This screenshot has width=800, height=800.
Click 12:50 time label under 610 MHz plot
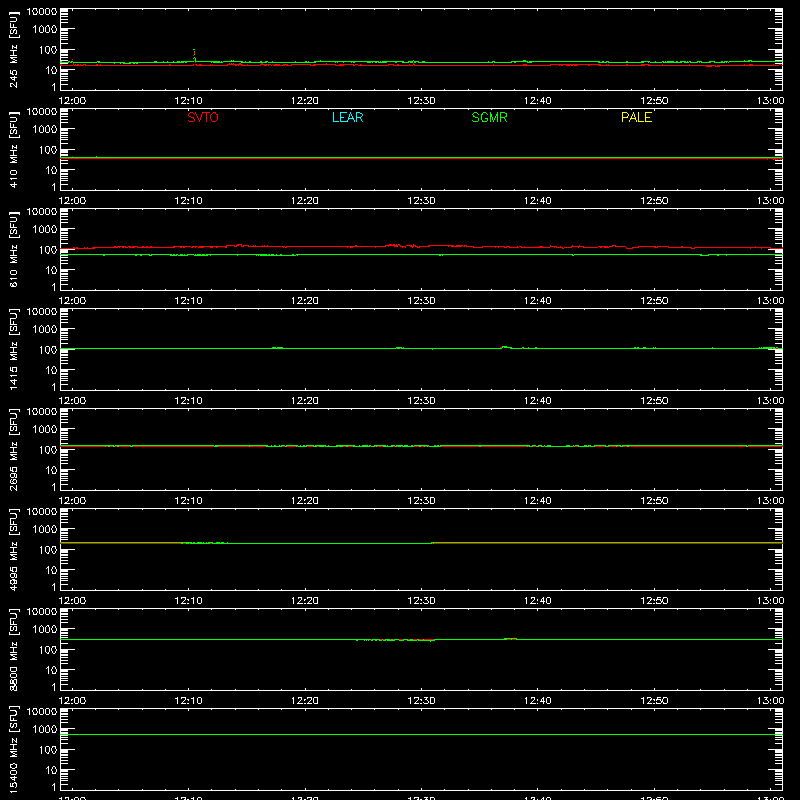coord(654,301)
